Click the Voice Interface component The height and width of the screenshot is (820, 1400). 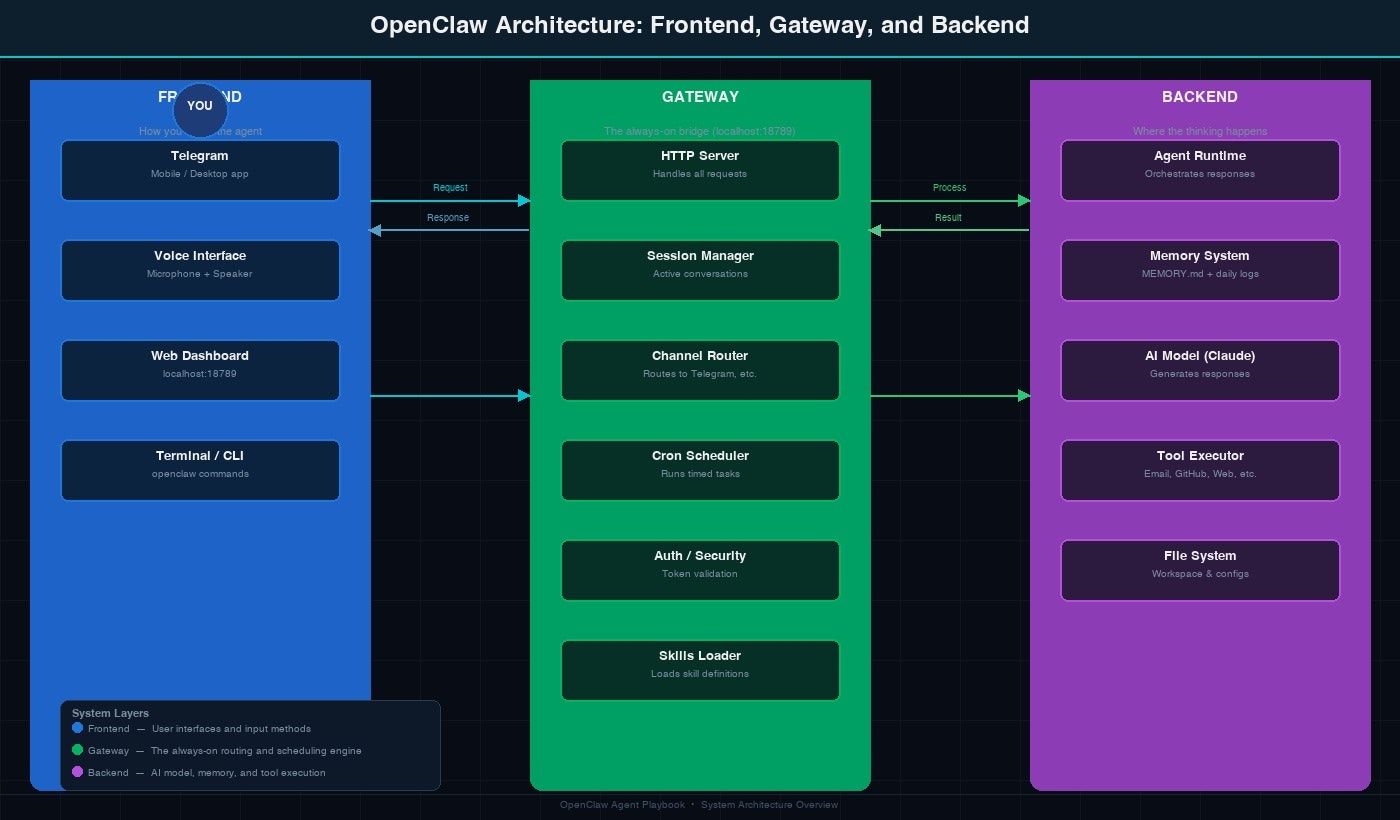[200, 270]
